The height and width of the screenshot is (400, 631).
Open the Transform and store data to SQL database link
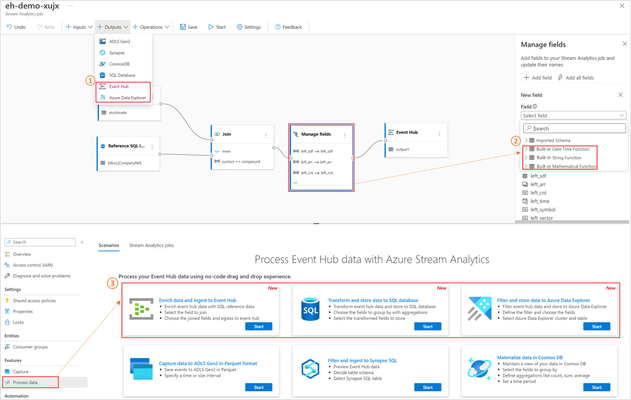point(373,300)
